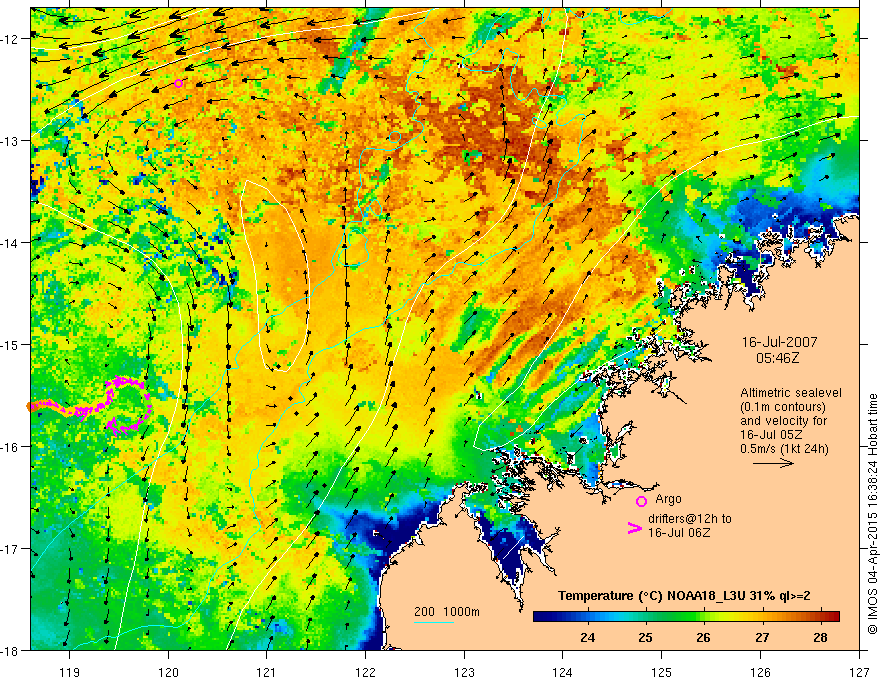Click the '(0.1m contours)' text

point(783,407)
